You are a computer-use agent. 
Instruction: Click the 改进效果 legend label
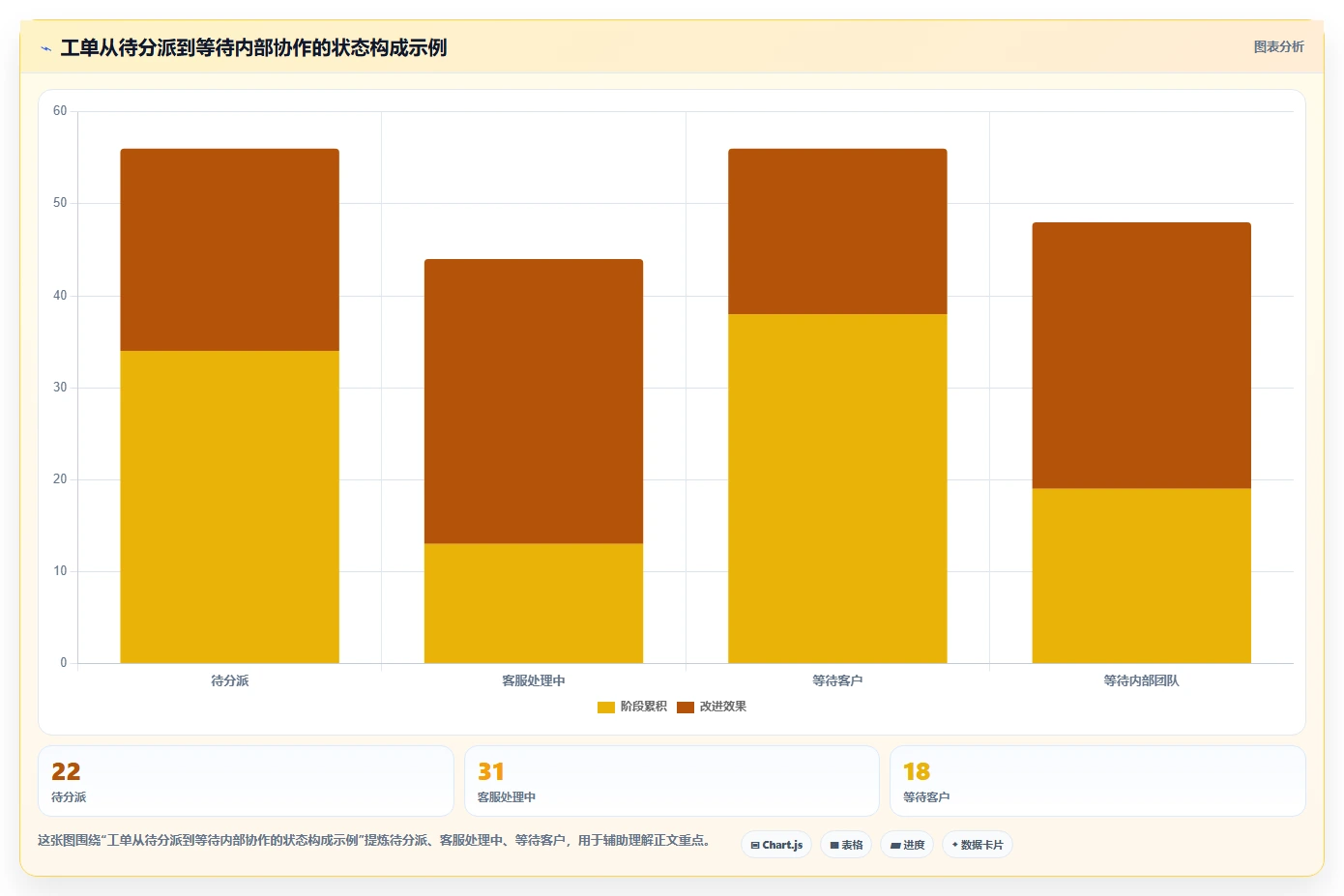tap(723, 707)
